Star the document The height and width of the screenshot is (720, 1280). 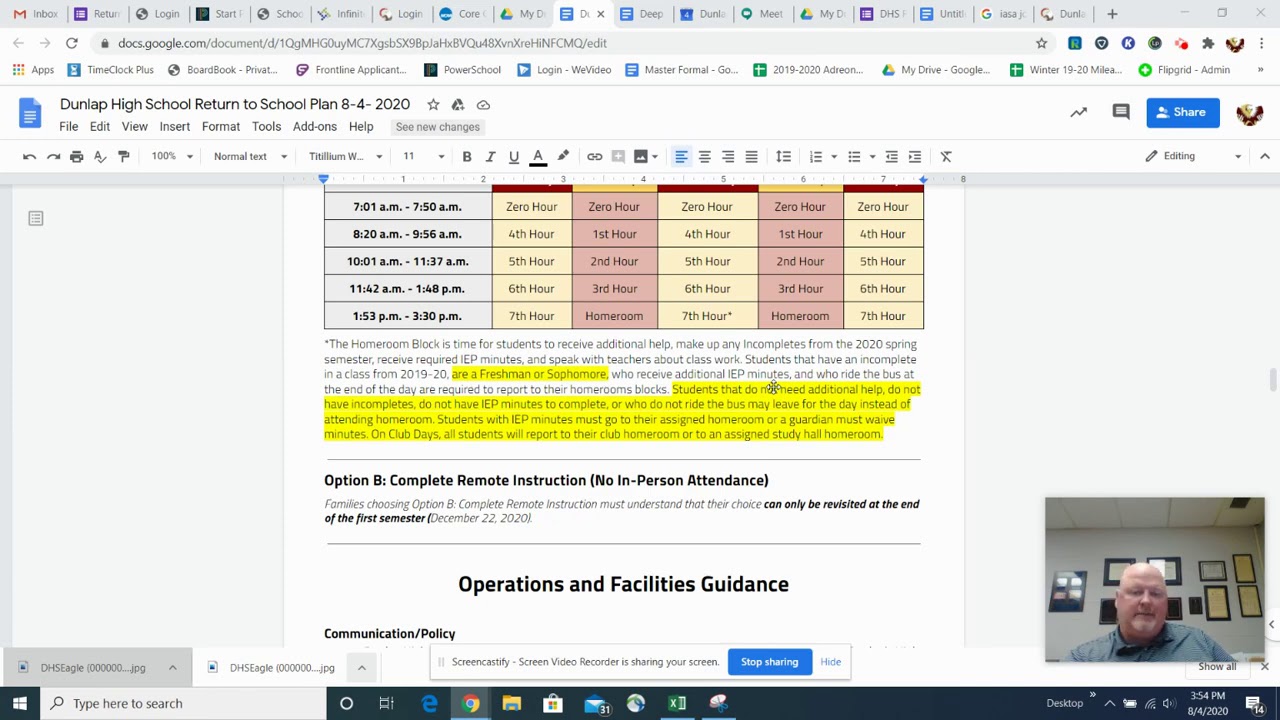pos(433,105)
